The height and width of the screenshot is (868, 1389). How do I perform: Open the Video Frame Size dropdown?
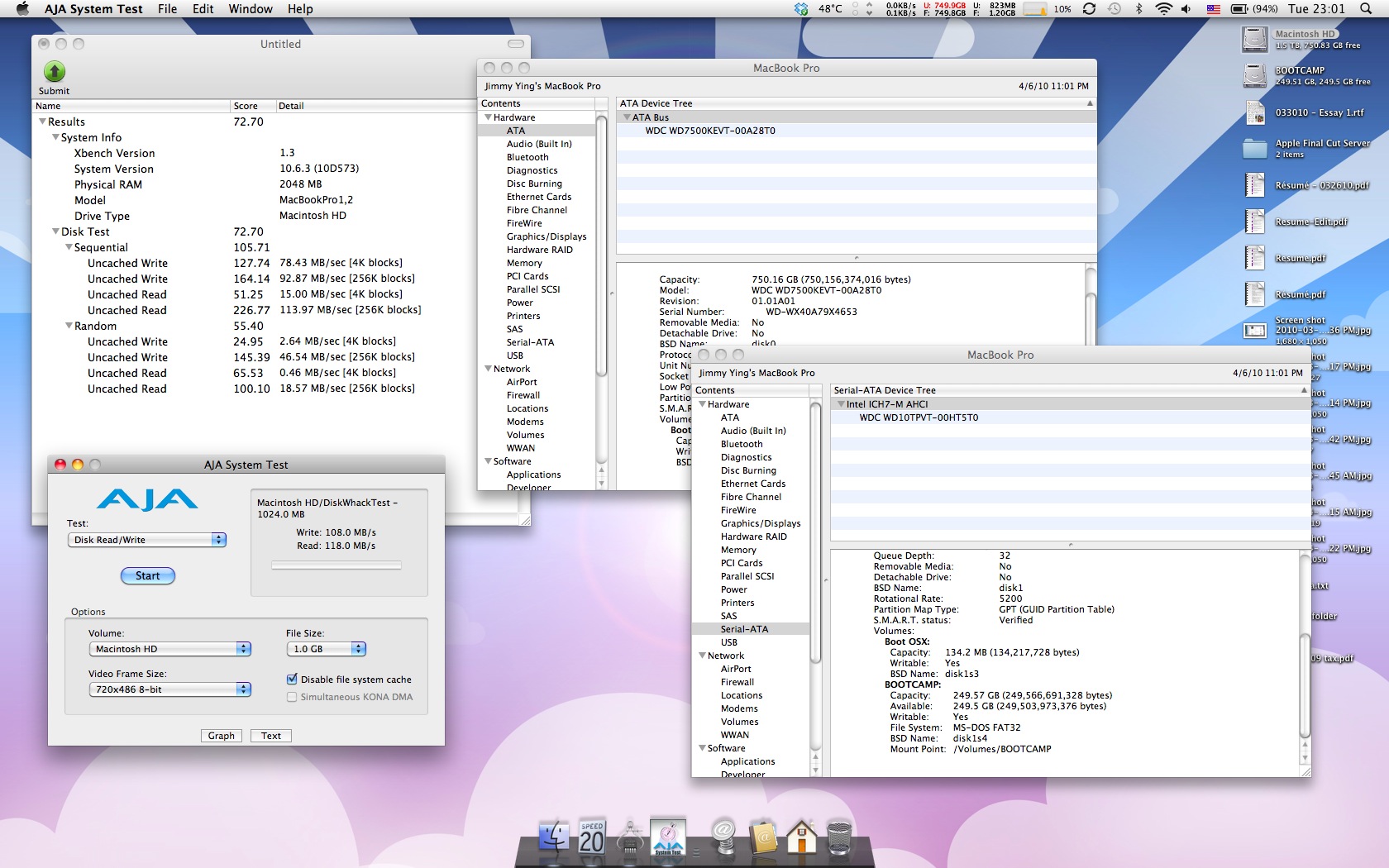[x=170, y=689]
